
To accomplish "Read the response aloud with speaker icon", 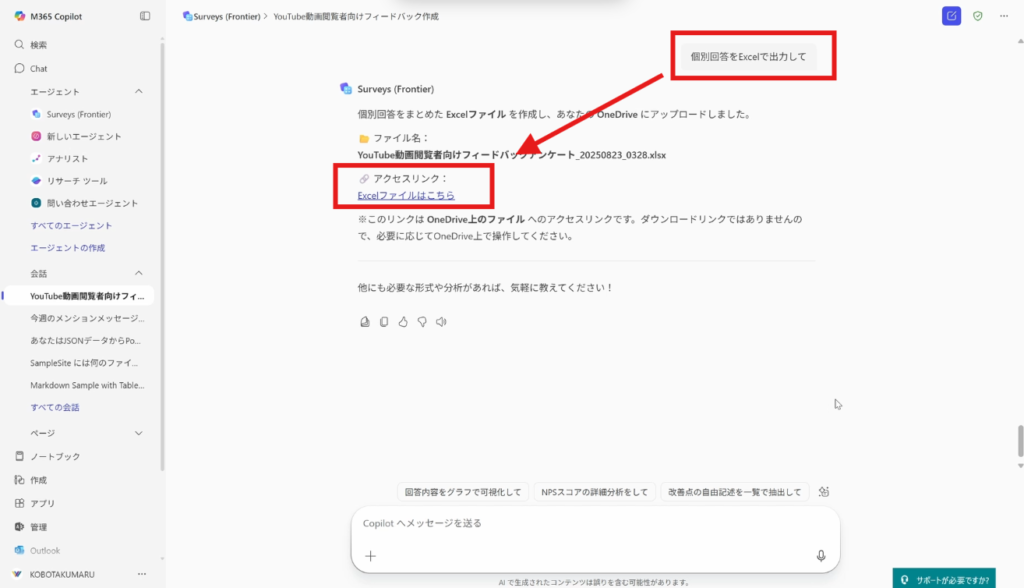I will [441, 322].
